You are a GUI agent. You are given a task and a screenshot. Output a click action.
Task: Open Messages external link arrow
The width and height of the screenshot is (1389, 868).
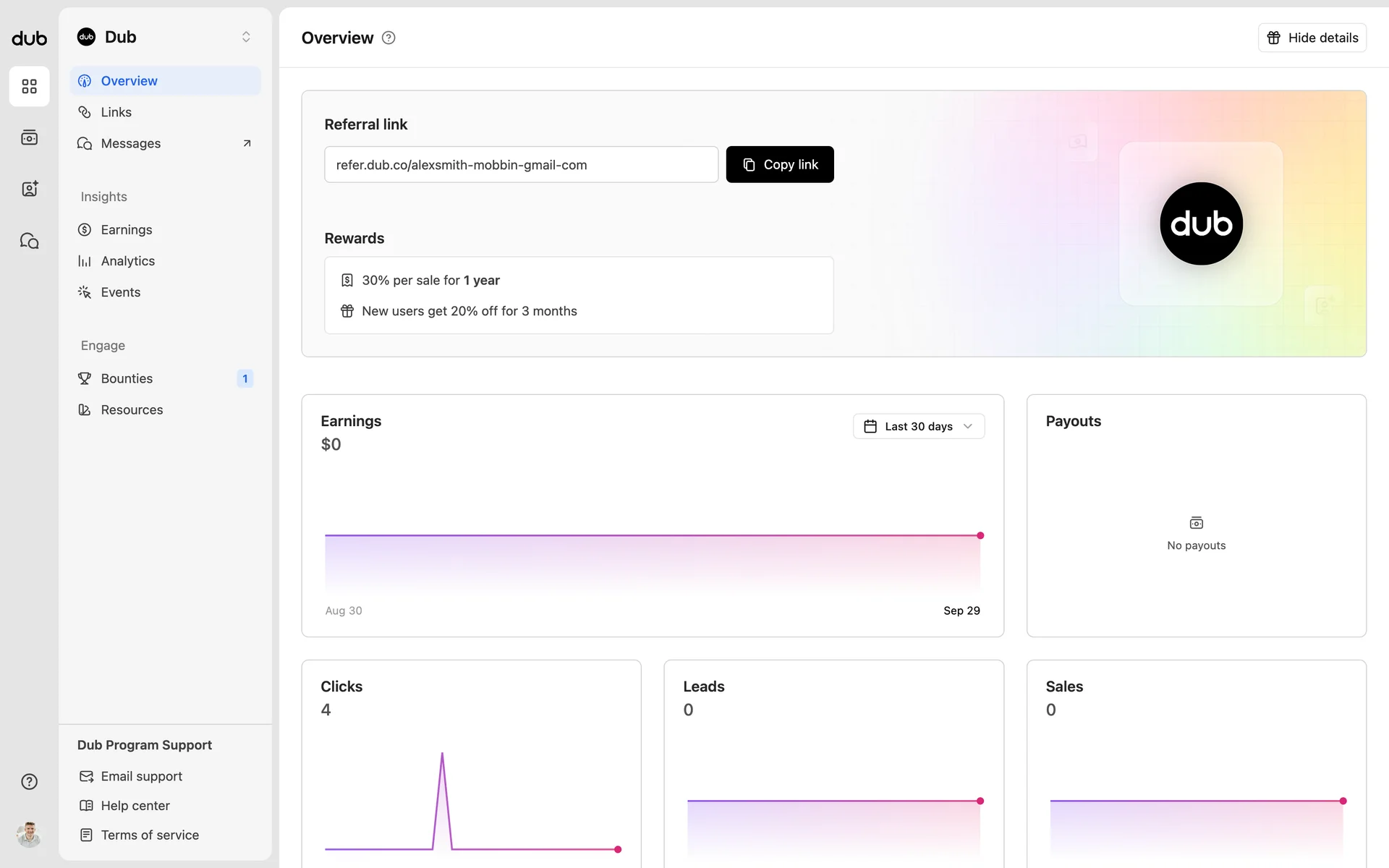[247, 143]
